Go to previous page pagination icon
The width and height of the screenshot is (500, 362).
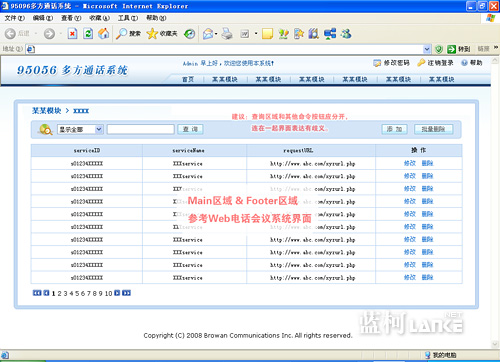point(46,293)
